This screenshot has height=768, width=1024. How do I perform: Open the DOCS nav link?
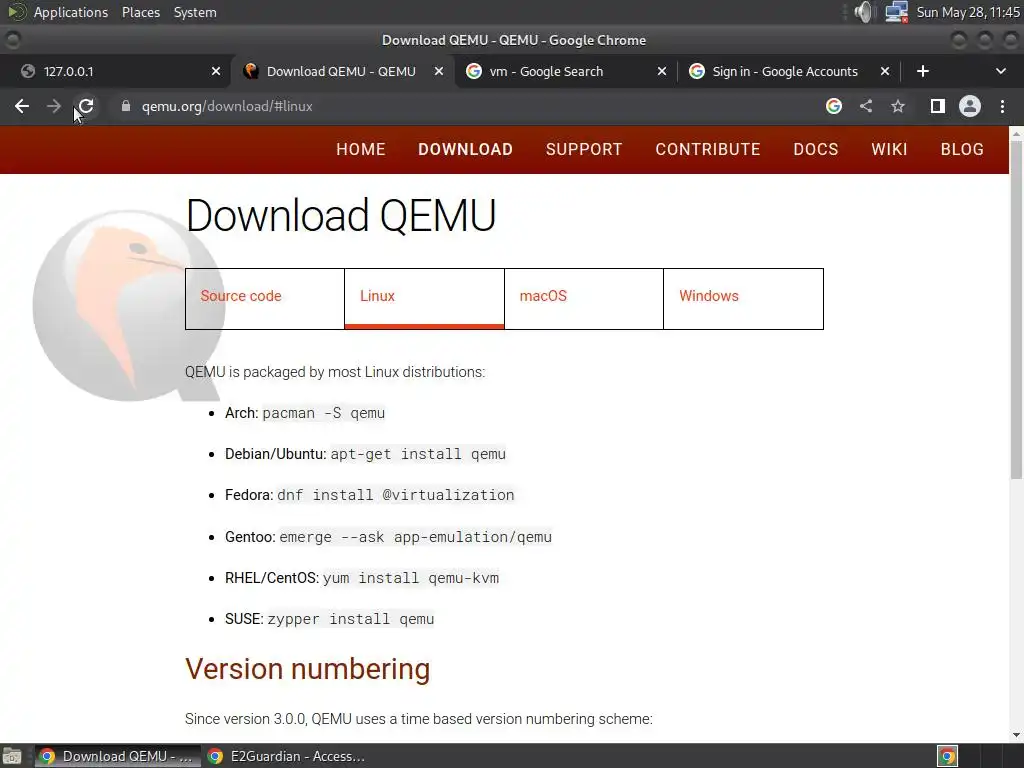pos(816,150)
